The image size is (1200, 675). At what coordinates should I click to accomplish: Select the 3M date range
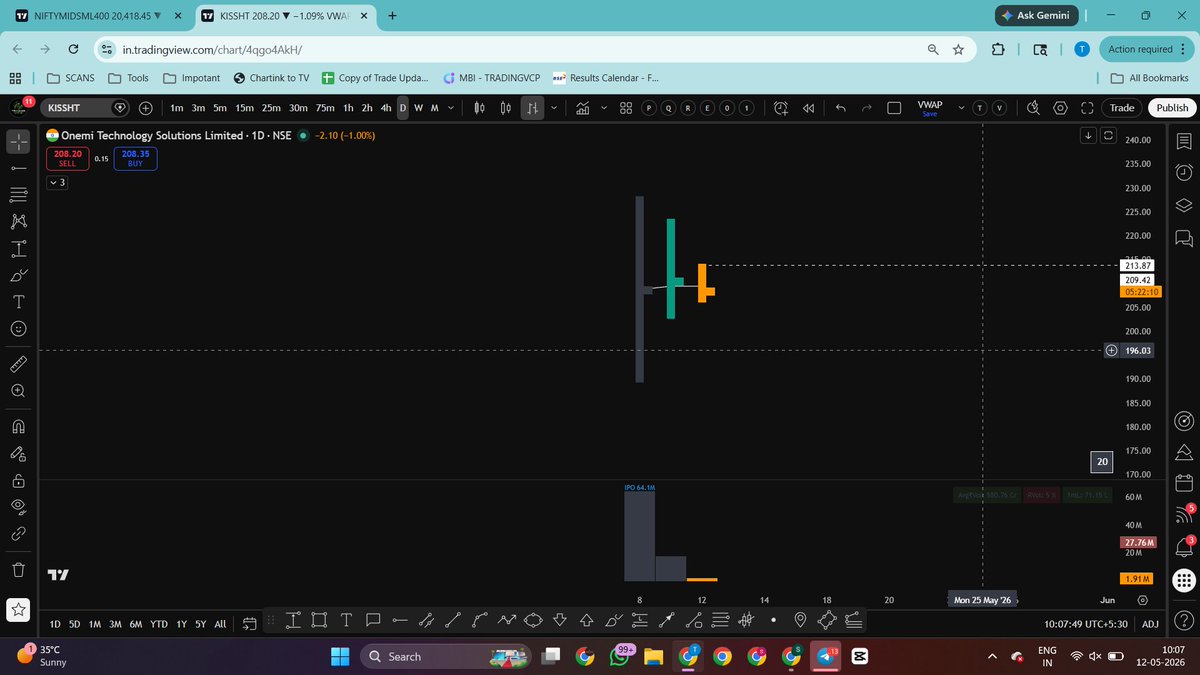tap(114, 624)
